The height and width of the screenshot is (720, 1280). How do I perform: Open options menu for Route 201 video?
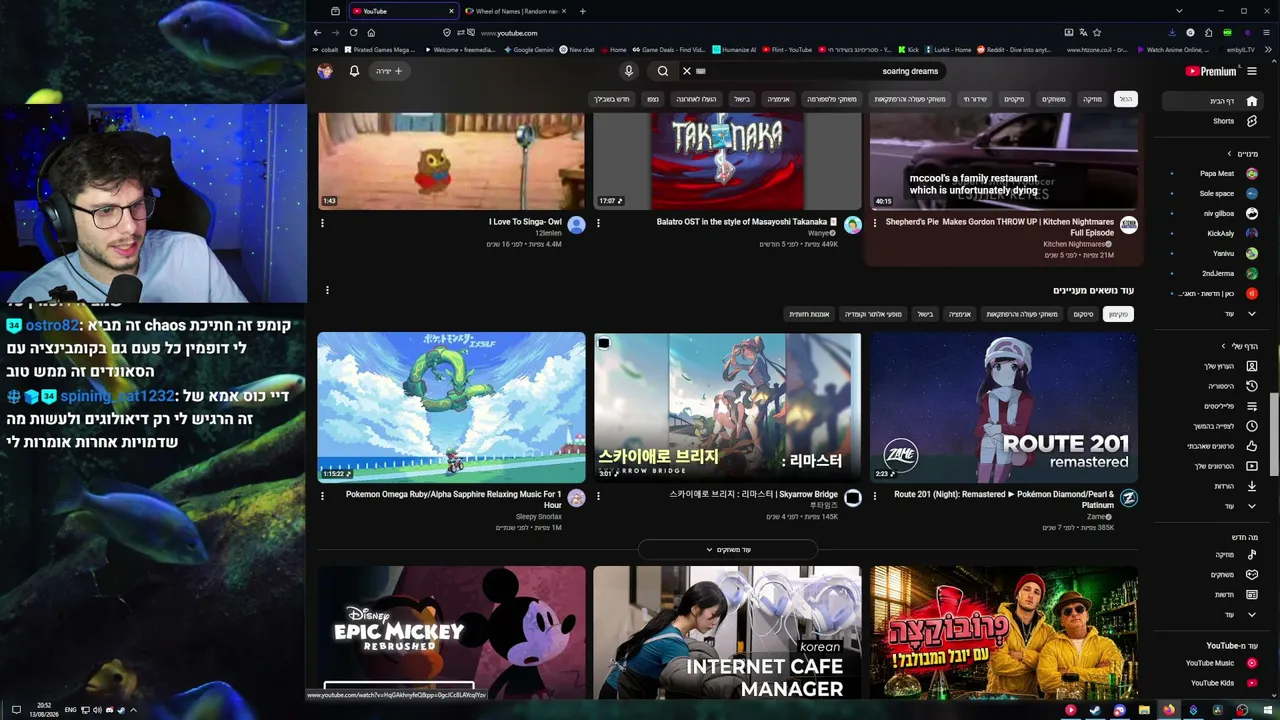875,495
